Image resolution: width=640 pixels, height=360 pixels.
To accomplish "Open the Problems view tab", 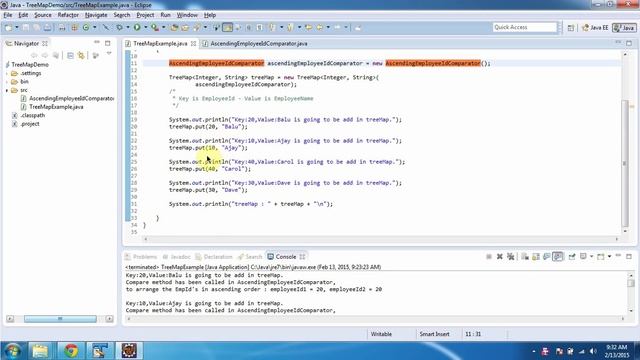I will point(141,257).
